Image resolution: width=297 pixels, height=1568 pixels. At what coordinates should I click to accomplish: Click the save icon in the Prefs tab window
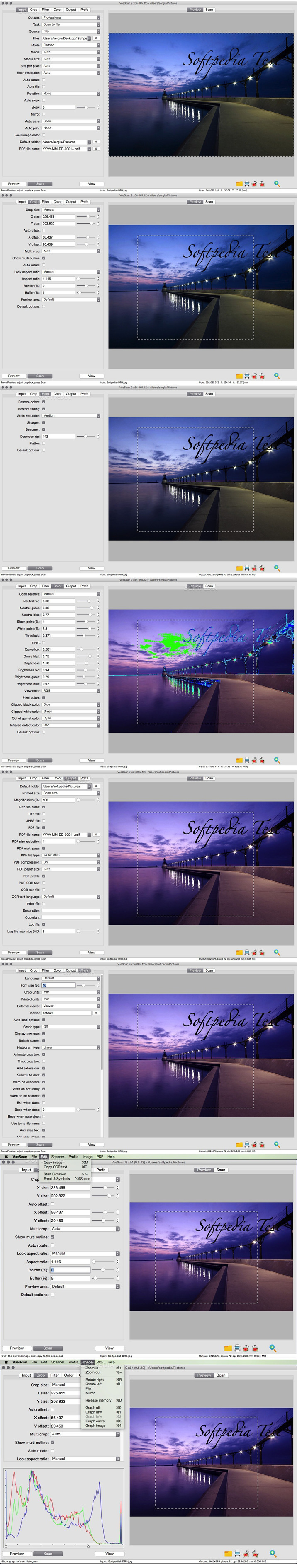click(x=247, y=1144)
